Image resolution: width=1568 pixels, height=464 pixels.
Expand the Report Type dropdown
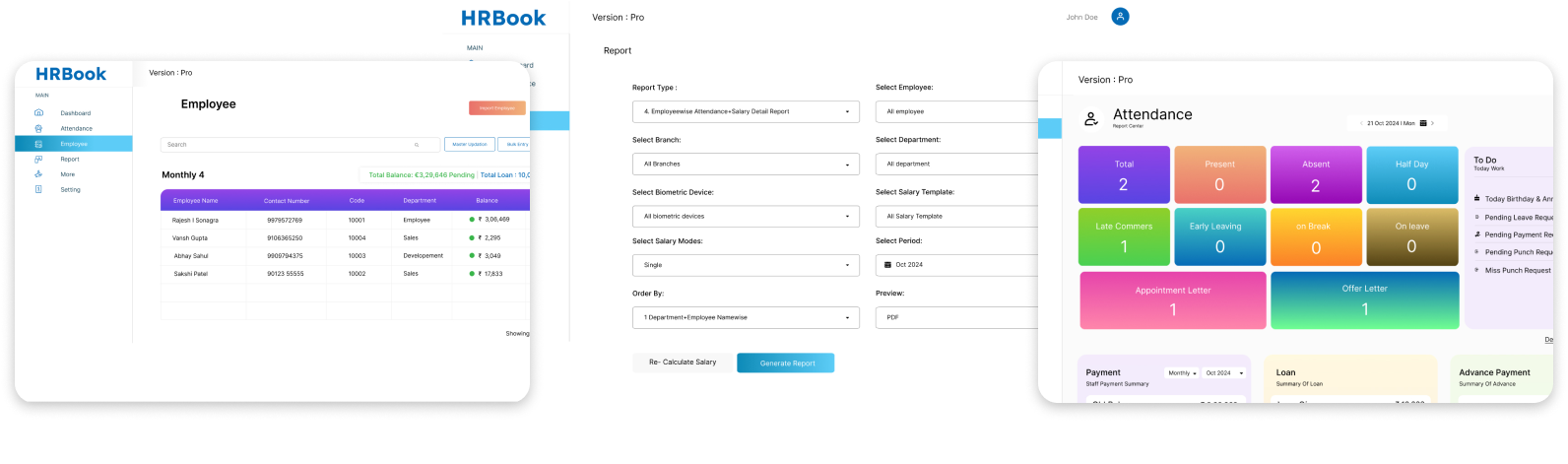pos(746,112)
